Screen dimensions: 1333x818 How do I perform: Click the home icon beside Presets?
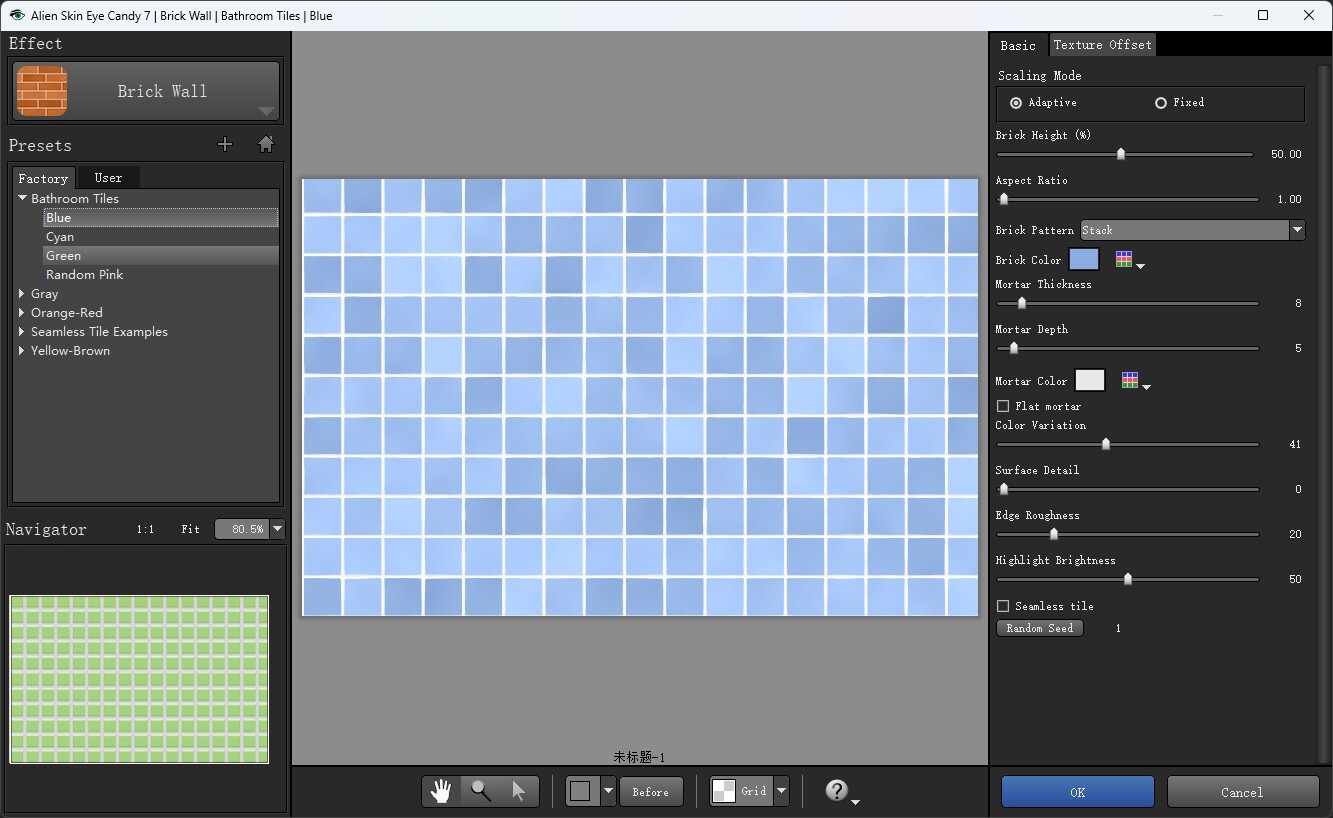click(x=266, y=144)
